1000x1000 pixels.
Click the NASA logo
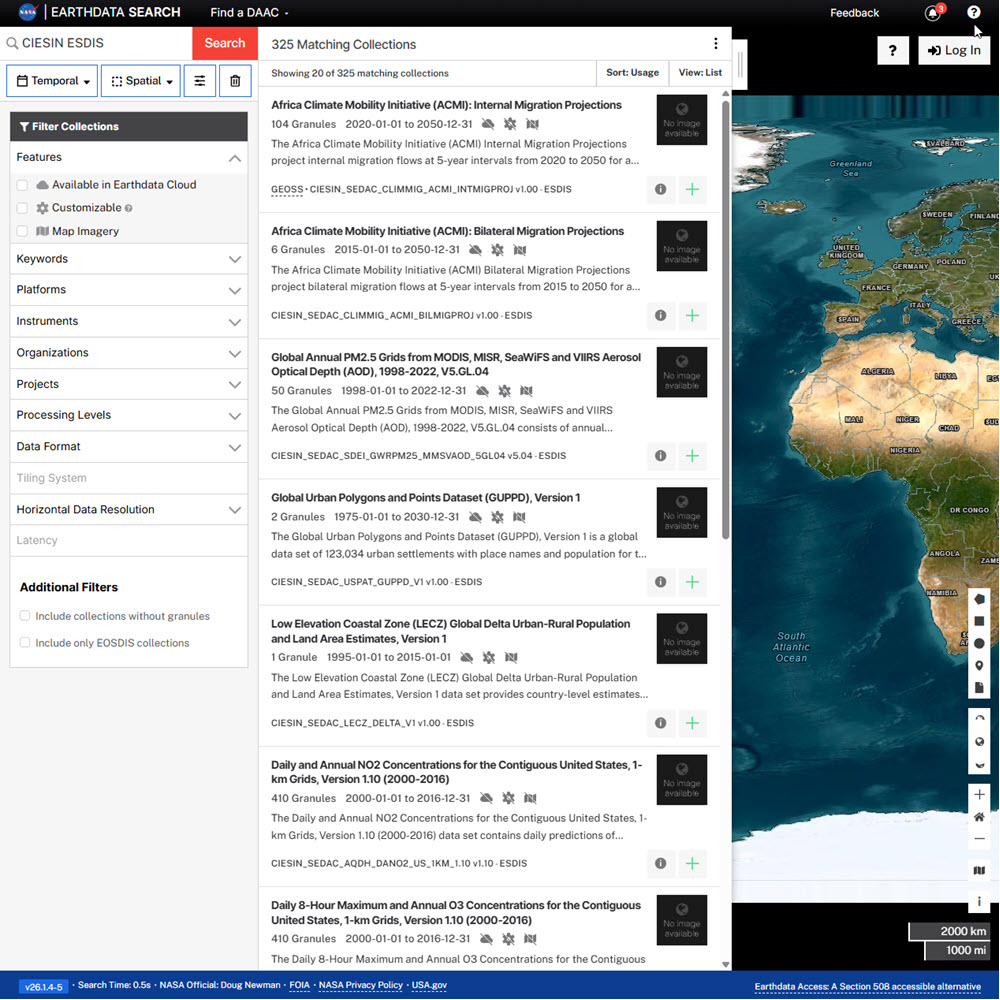[27, 12]
